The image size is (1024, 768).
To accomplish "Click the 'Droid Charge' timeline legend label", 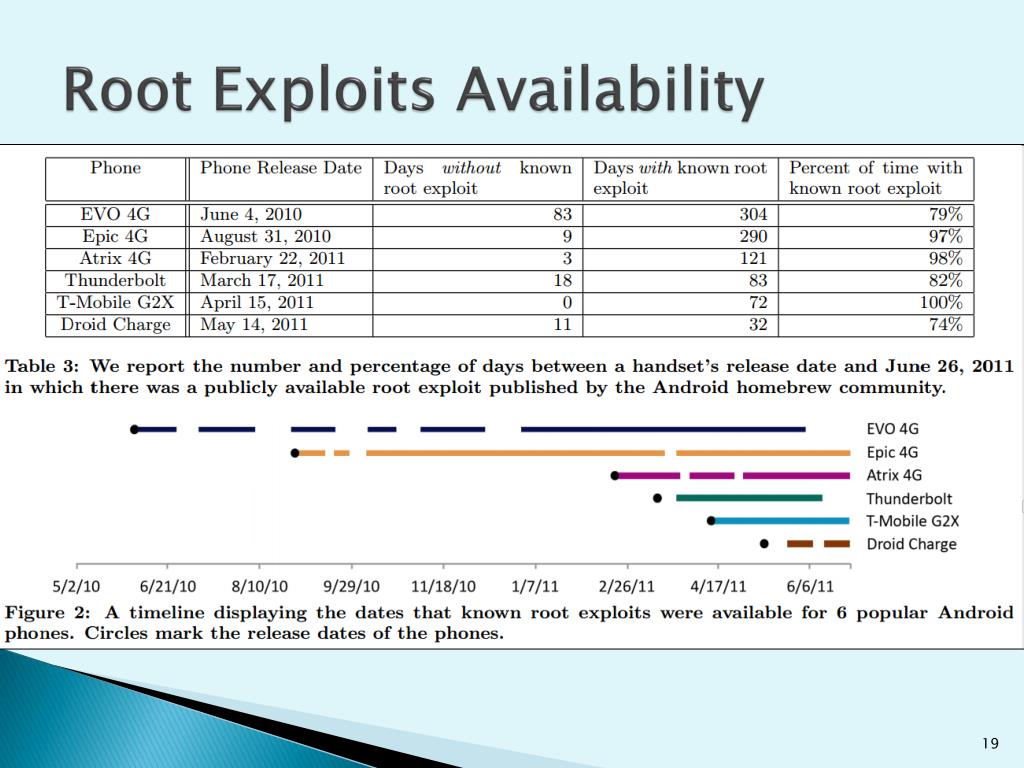I will [911, 544].
